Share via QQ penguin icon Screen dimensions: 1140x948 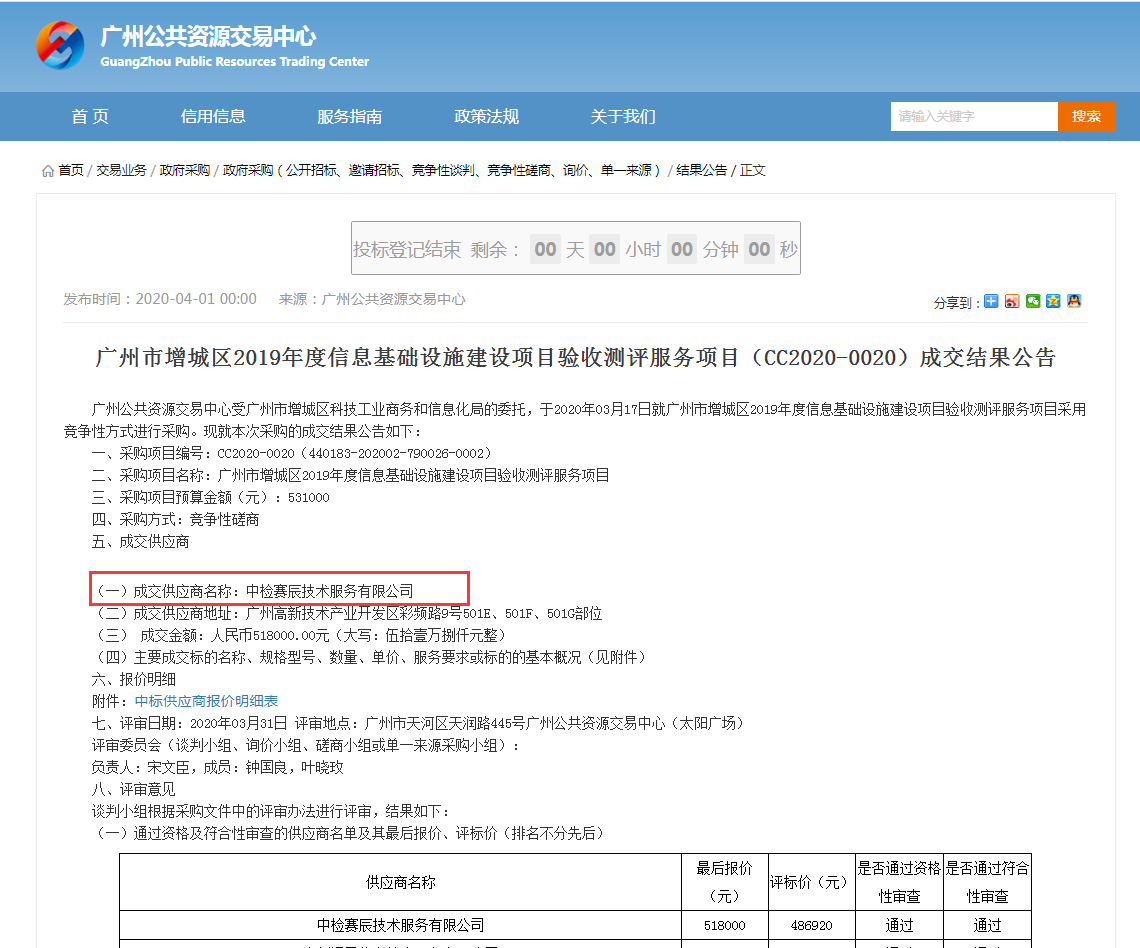[1074, 301]
